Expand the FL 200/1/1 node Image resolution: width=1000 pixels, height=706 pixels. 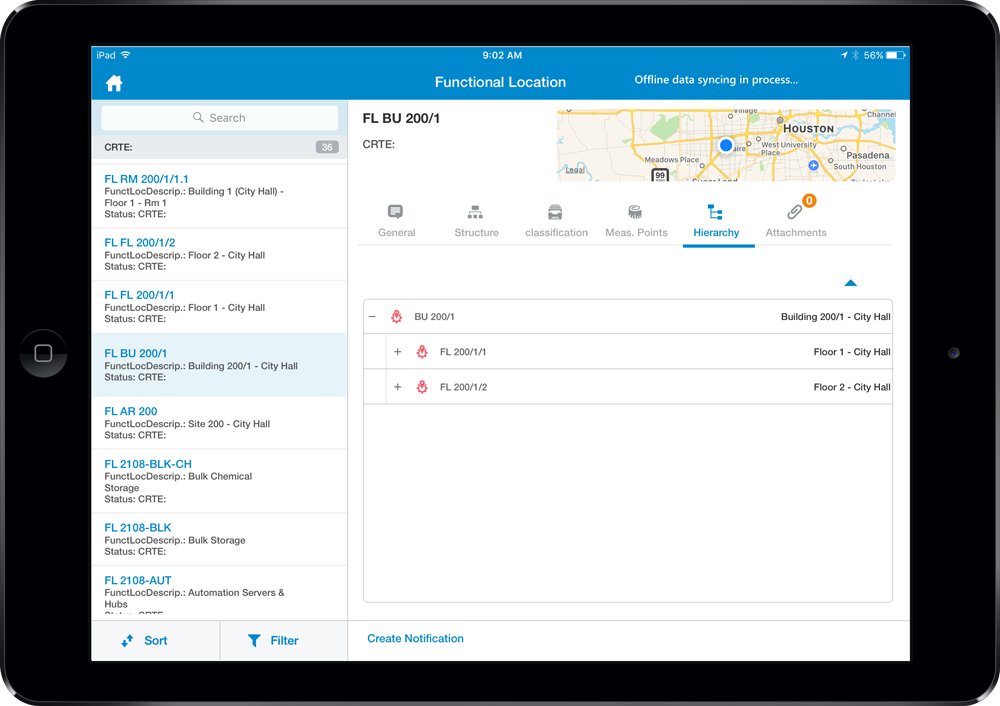pos(397,351)
